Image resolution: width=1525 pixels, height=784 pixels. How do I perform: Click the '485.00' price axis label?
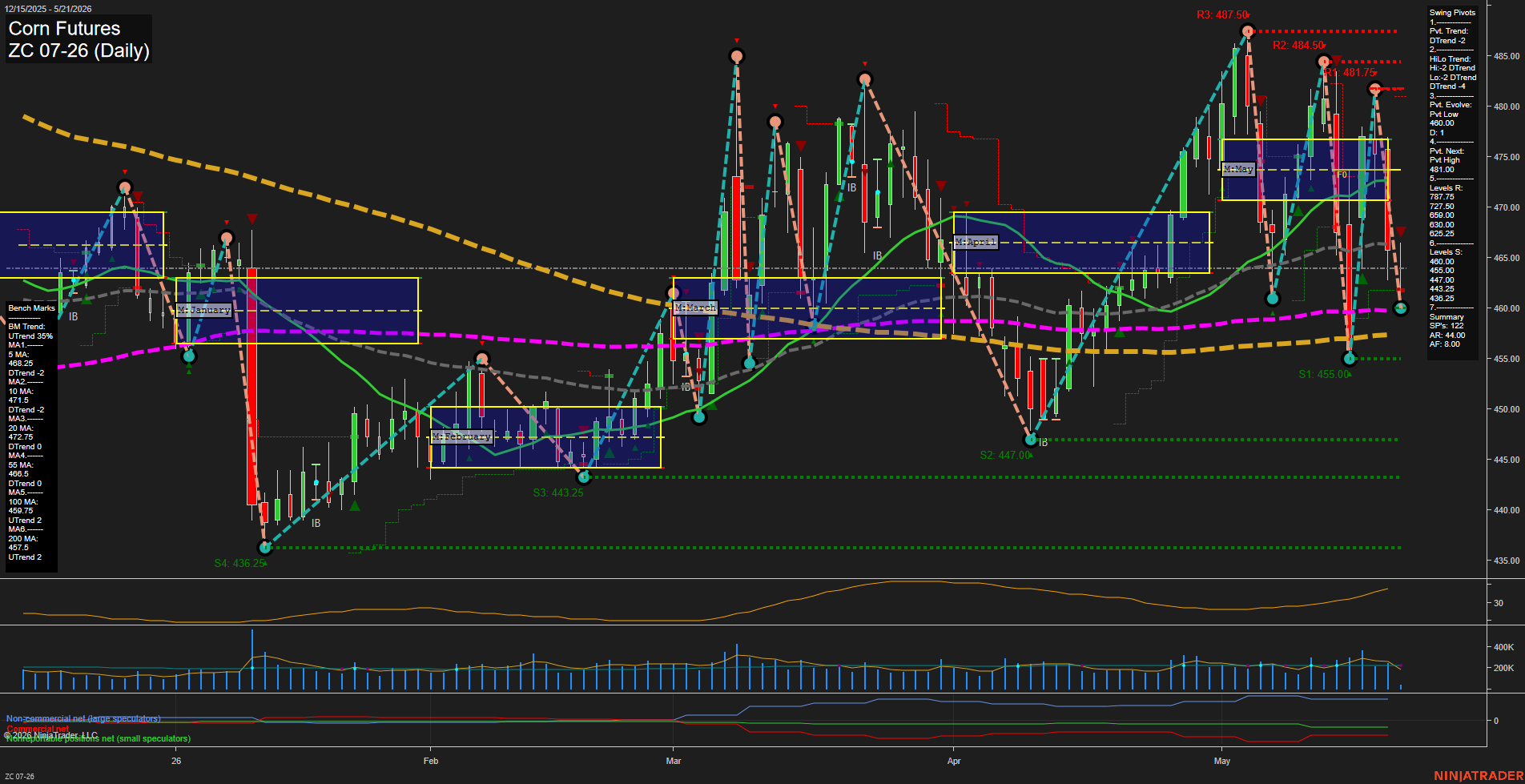1506,56
